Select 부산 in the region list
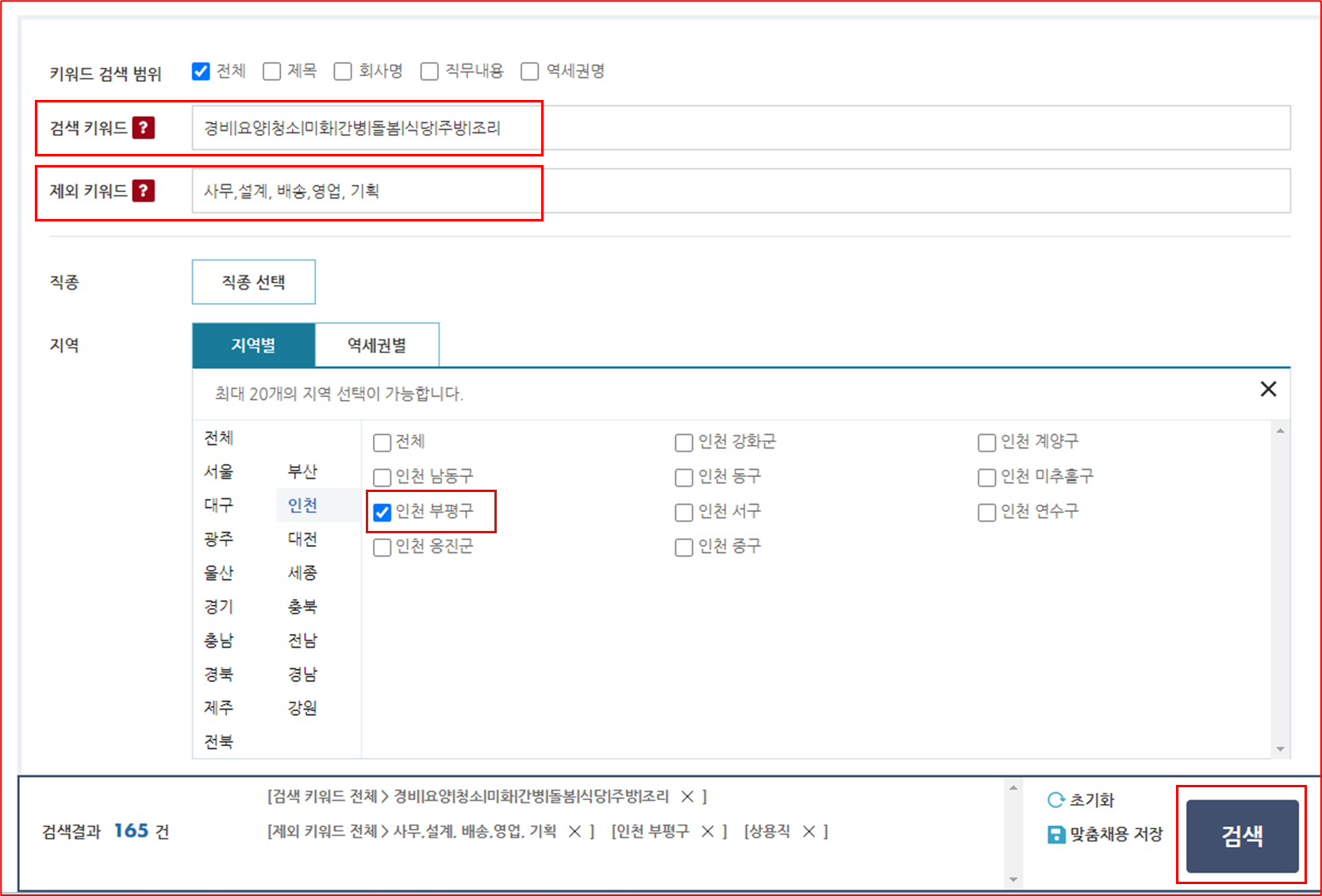Screen dimensions: 1322x896 tap(302, 471)
